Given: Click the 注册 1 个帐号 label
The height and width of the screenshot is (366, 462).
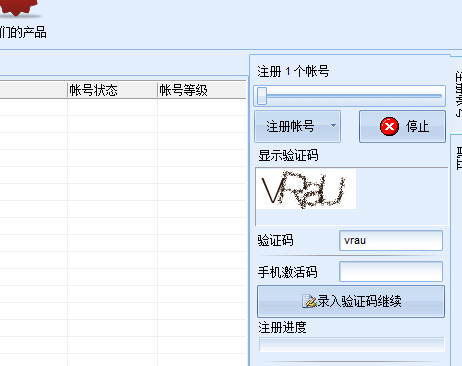Looking at the screenshot, I should click(x=293, y=71).
